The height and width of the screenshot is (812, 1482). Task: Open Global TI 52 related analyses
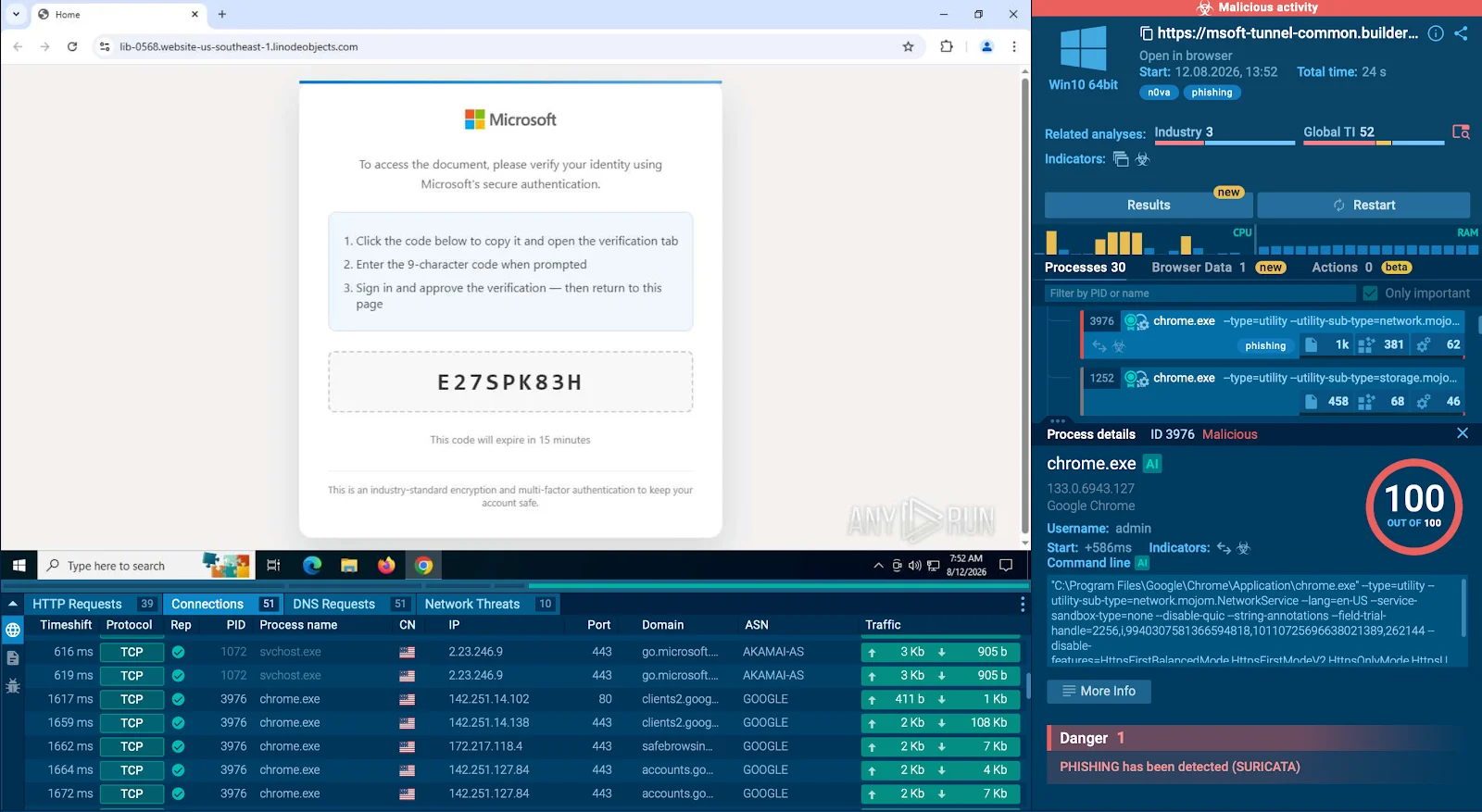coord(1374,134)
